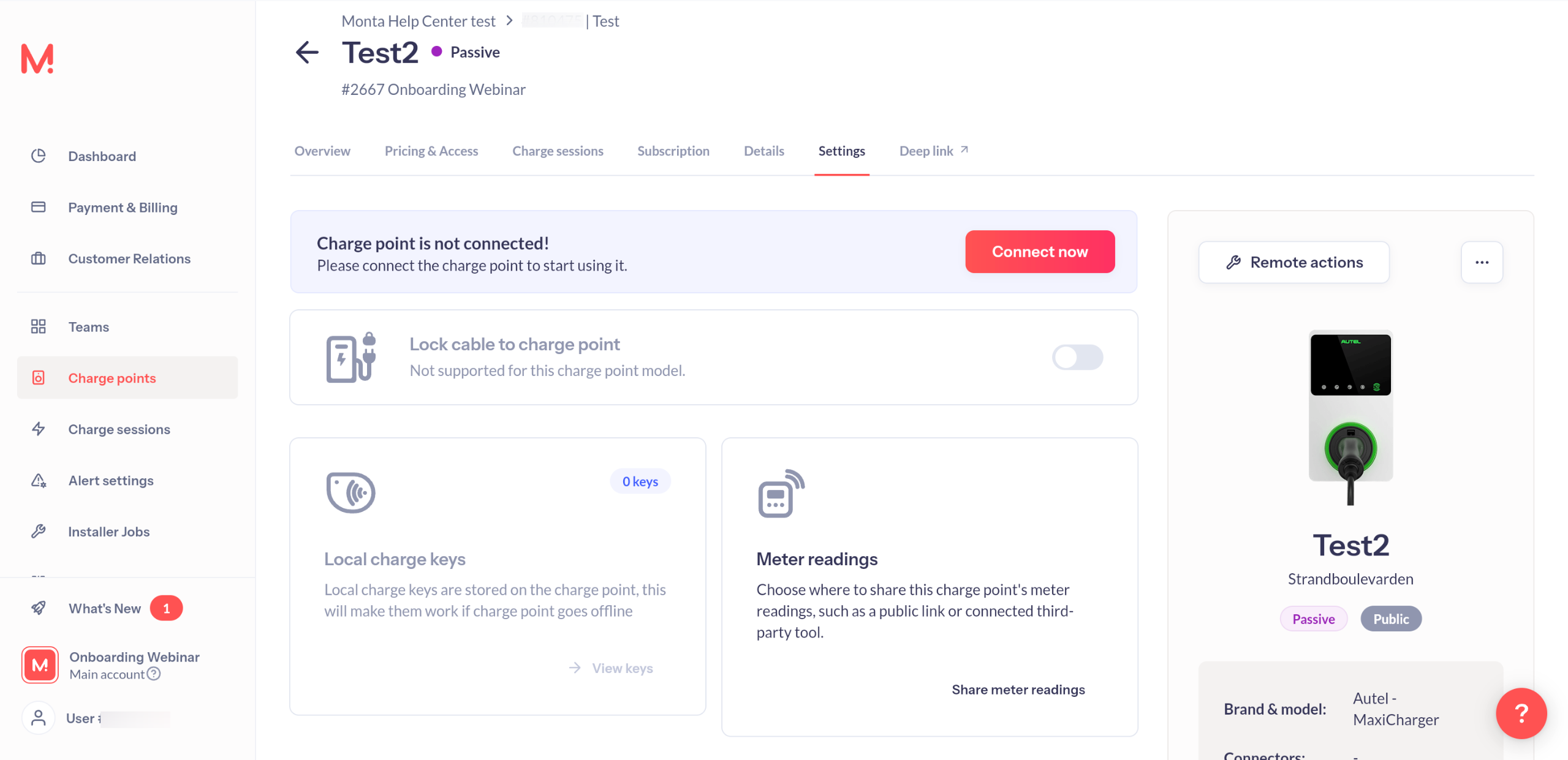1568x760 pixels.
Task: Click the Dashboard pie chart icon
Action: [39, 156]
